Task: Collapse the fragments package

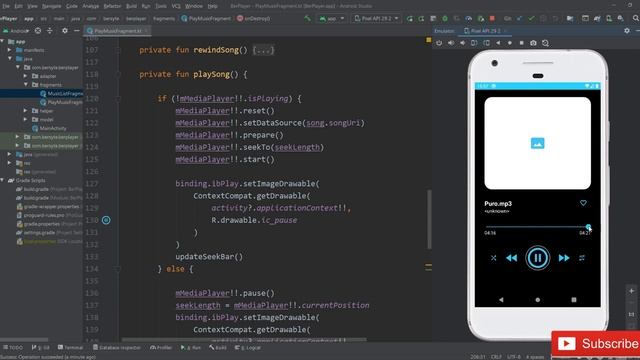Action: tap(26, 84)
